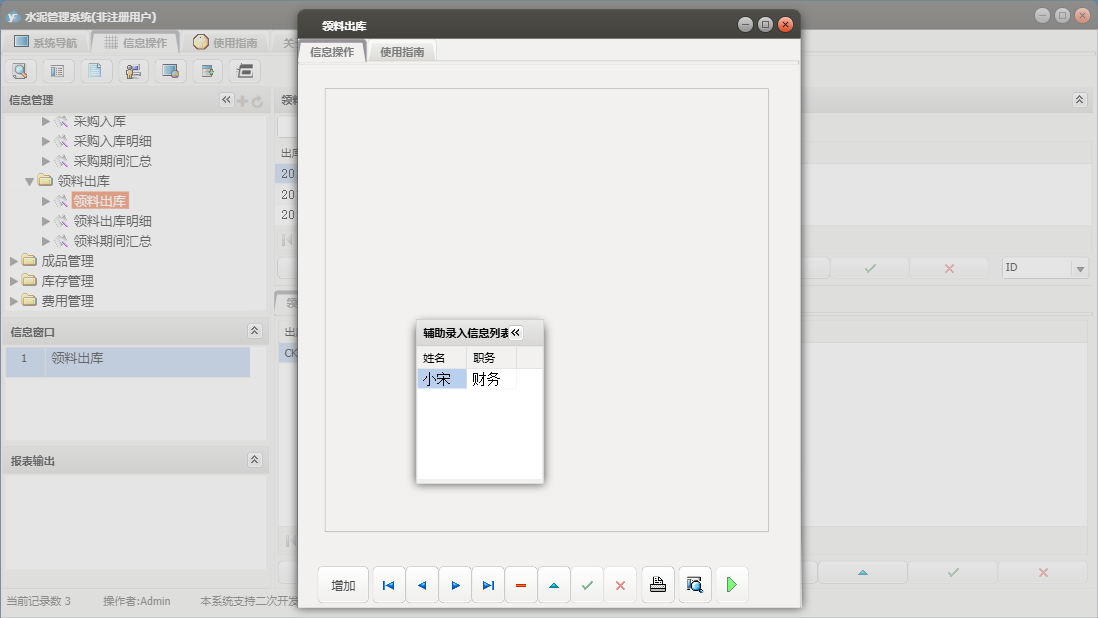Collapse the 信息窗口 panel
1098x618 pixels.
254,331
